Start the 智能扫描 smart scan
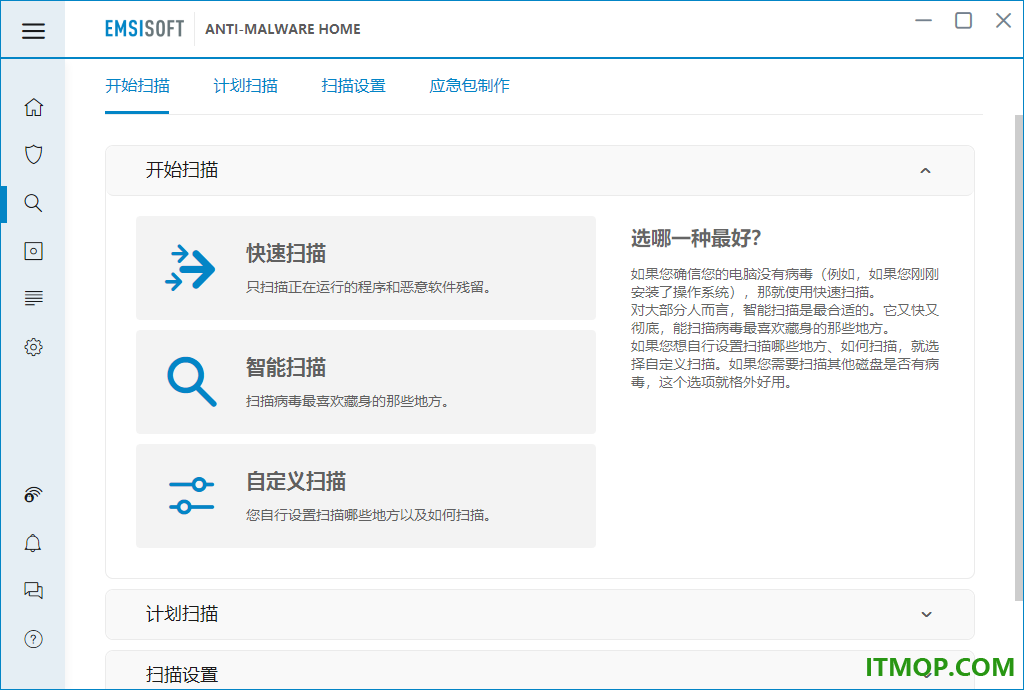Image resolution: width=1024 pixels, height=690 pixels. (x=366, y=382)
